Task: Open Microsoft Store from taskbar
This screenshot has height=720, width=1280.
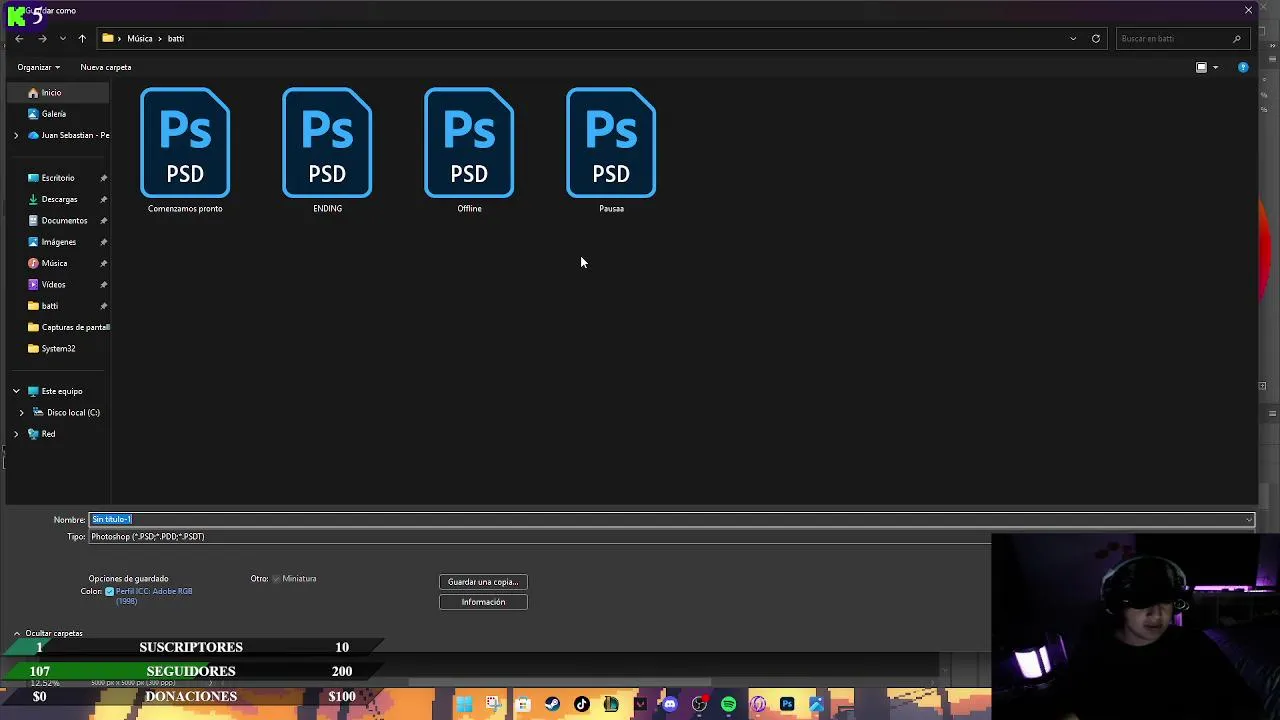Action: point(523,705)
